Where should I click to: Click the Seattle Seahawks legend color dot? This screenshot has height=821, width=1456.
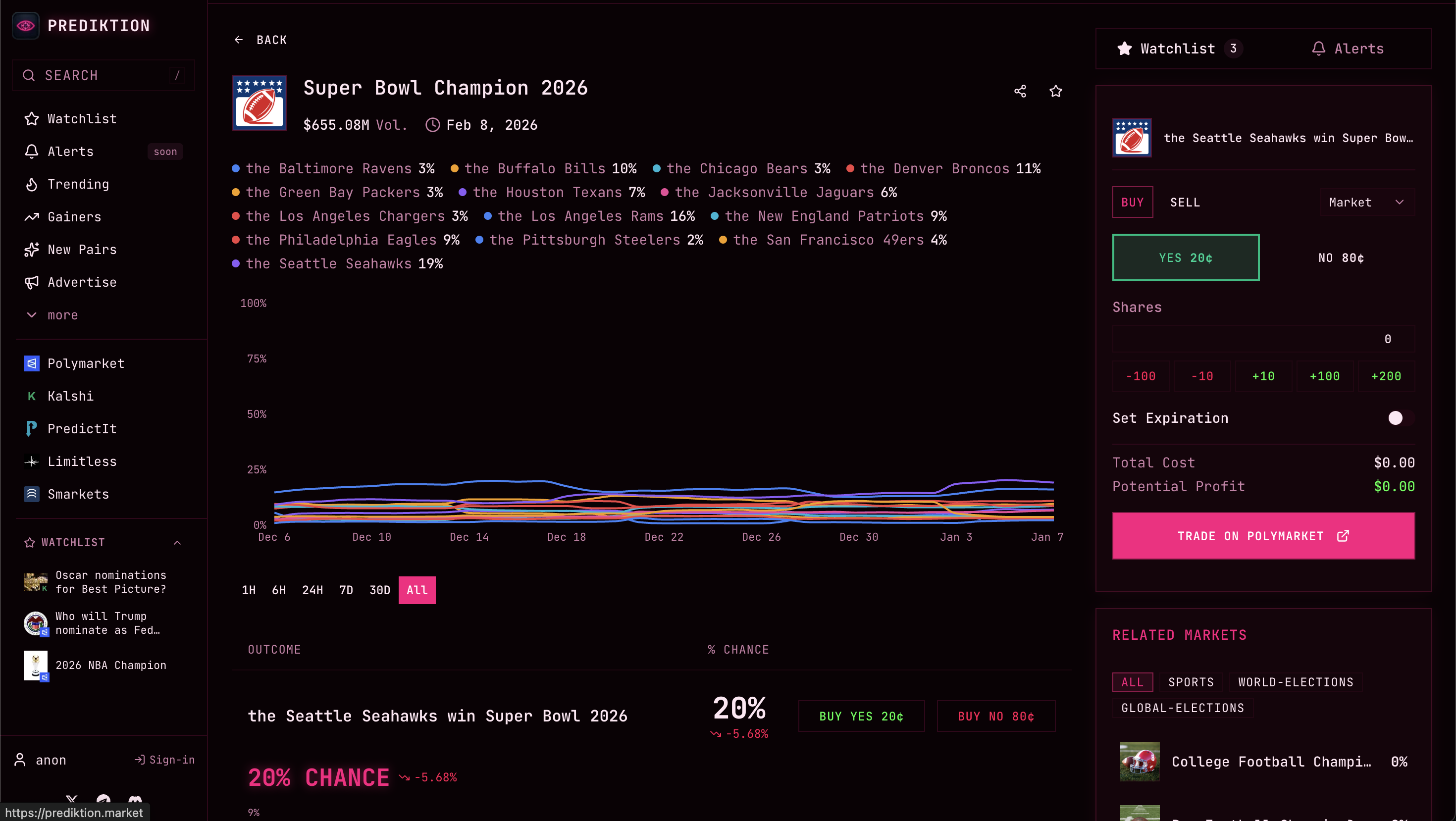pos(236,264)
